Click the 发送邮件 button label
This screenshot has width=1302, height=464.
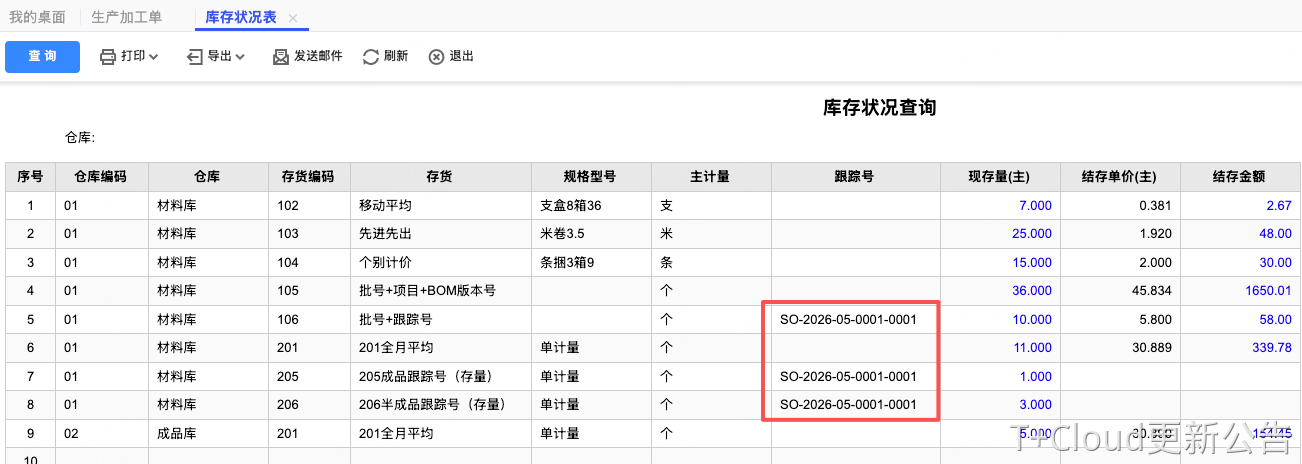click(x=318, y=57)
